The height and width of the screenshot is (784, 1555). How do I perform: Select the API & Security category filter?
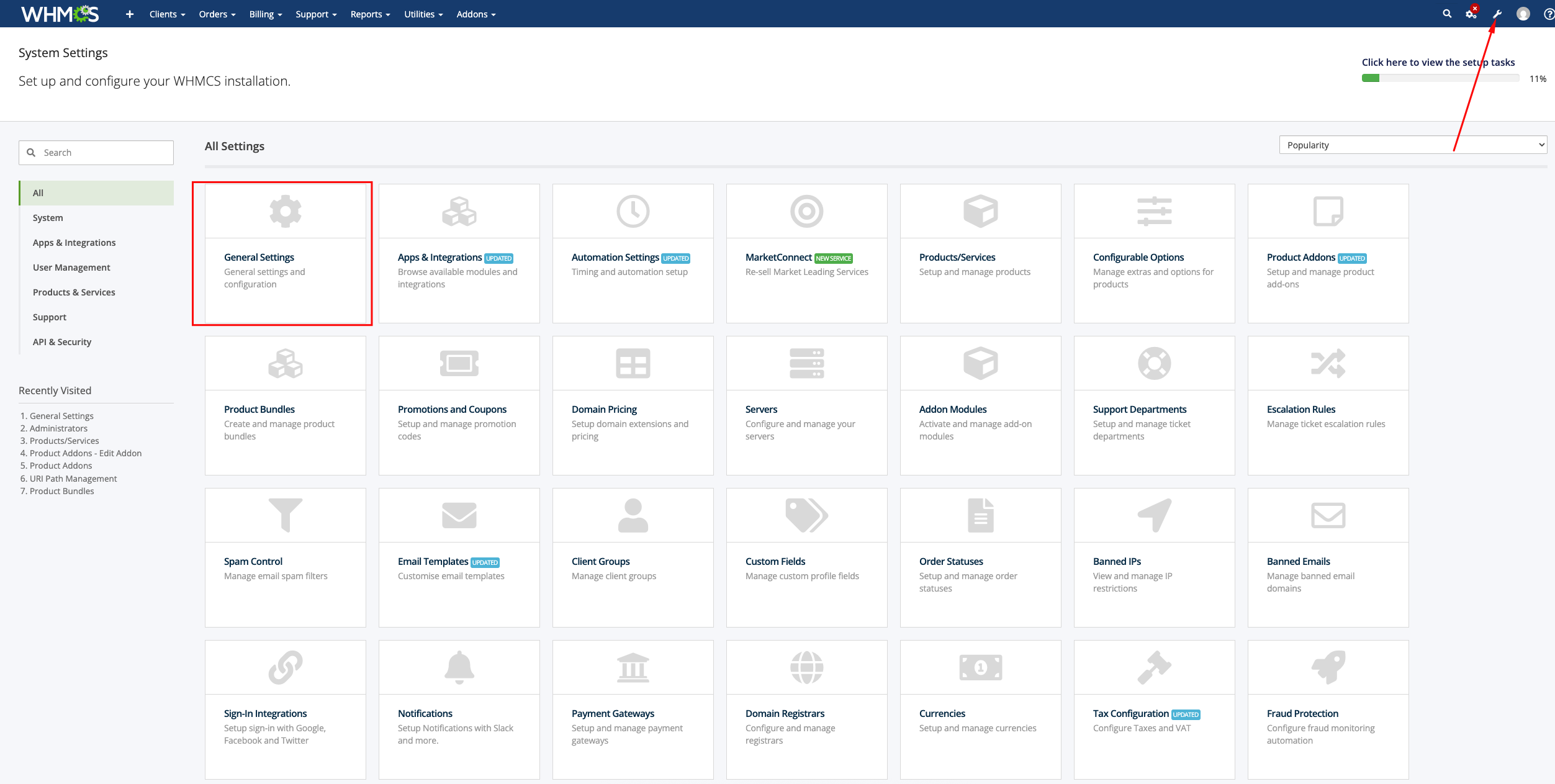tap(62, 342)
